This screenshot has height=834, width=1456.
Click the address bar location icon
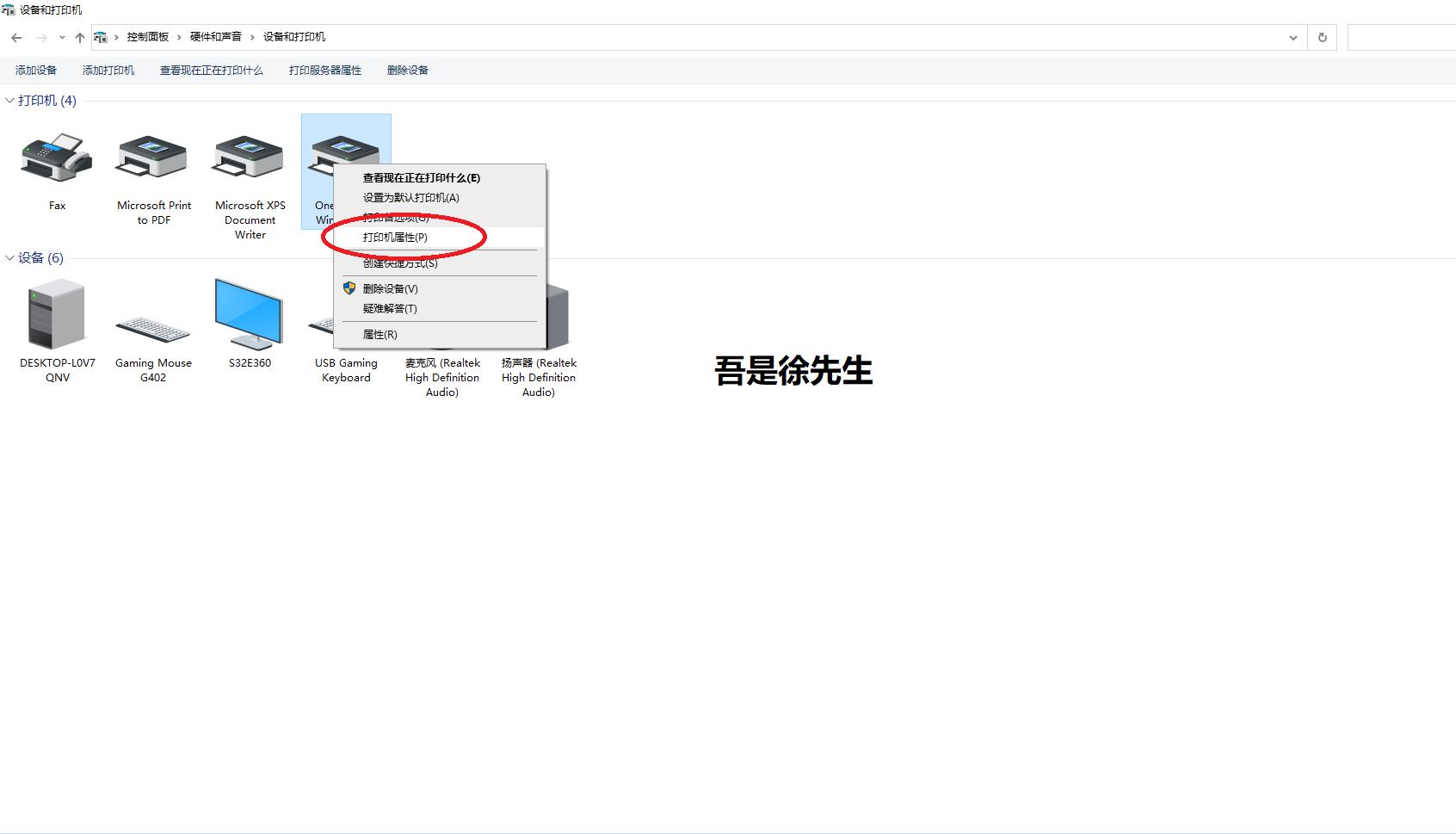coord(101,37)
